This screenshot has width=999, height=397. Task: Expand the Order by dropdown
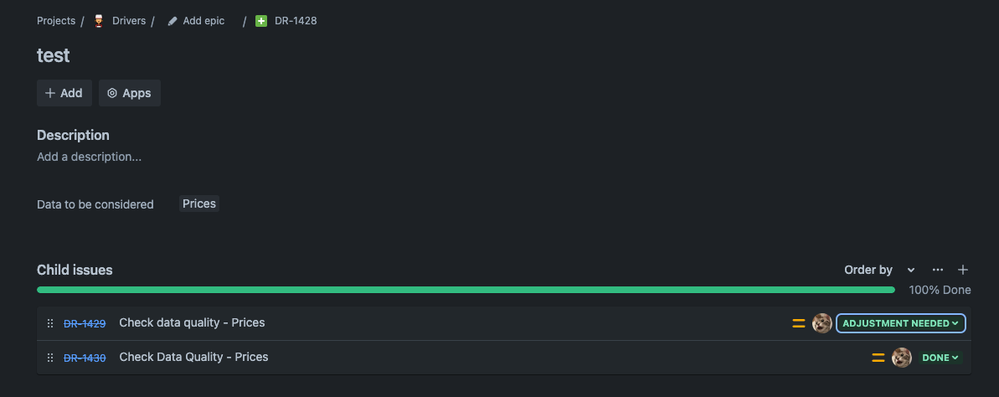879,270
